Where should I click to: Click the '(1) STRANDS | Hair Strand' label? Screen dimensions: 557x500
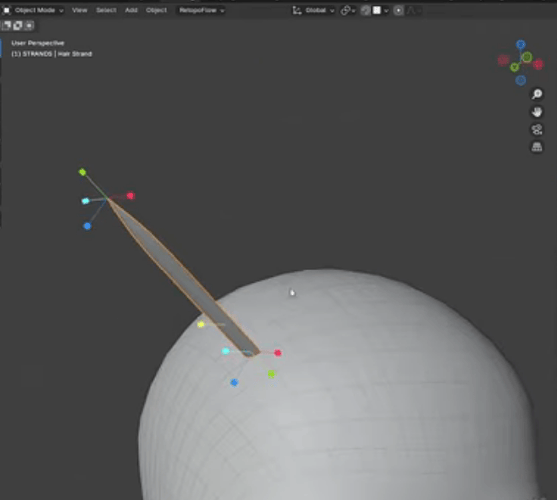pyautogui.click(x=52, y=54)
